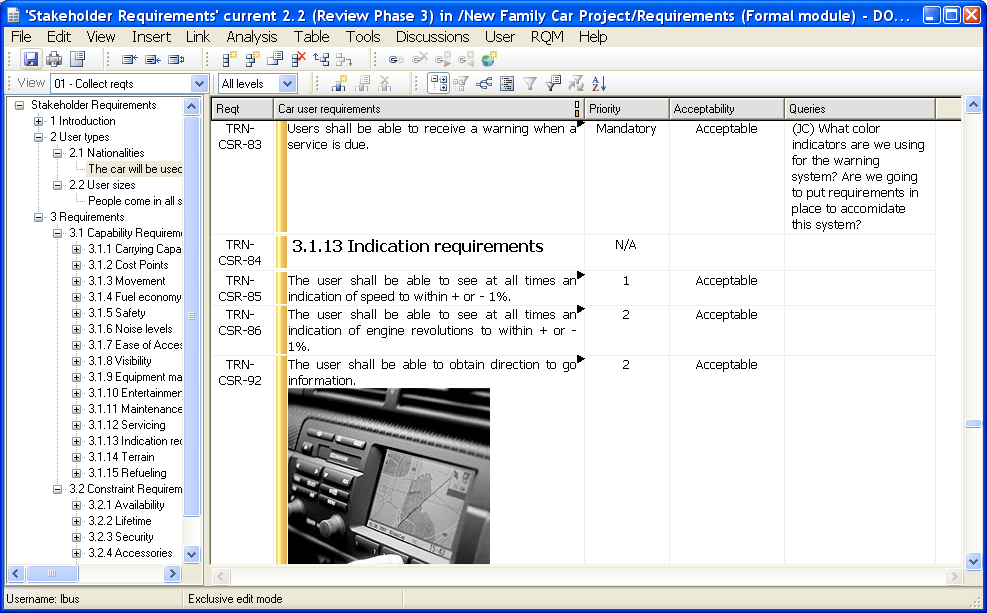The image size is (987, 613).
Task: Open the Analysis menu
Action: (252, 37)
